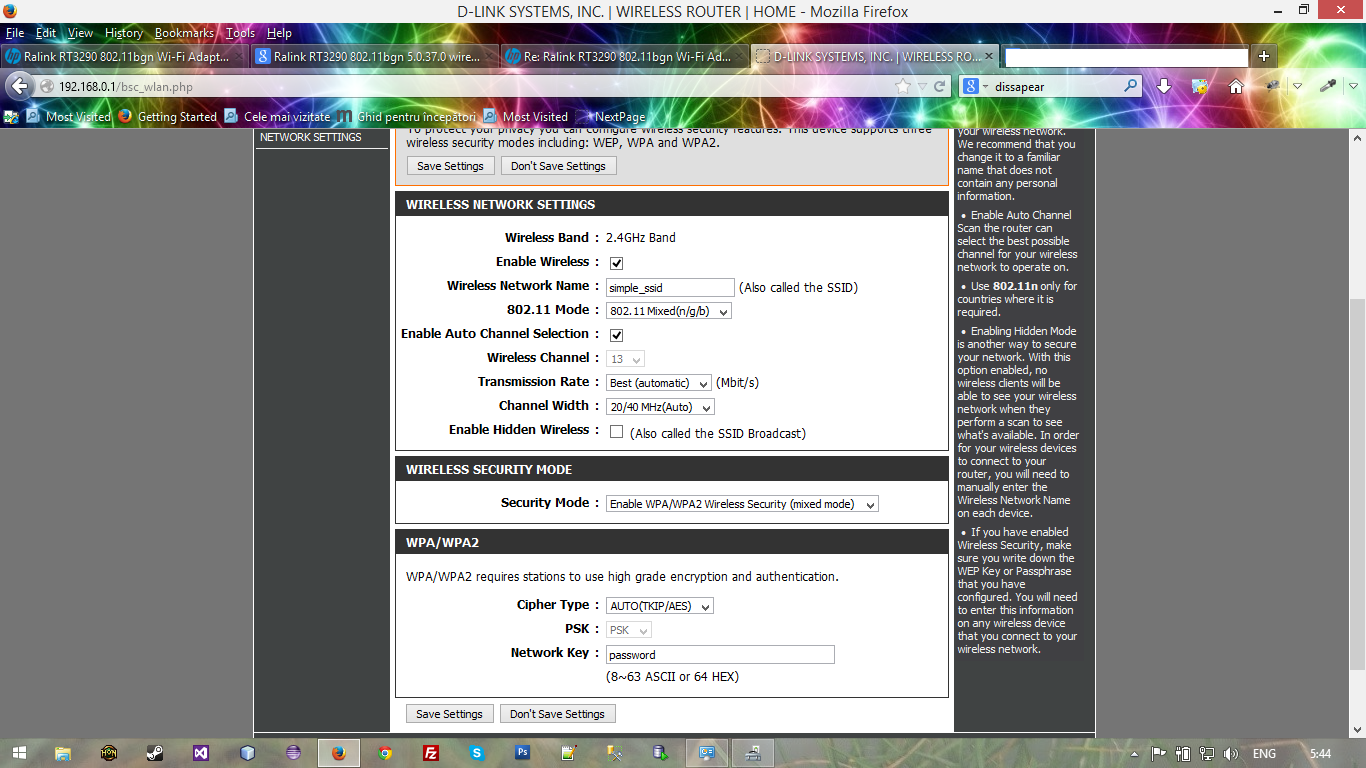Image resolution: width=1366 pixels, height=768 pixels.
Task: Switch to the Ralink 5.0.37.0 Google tab
Action: point(374,57)
